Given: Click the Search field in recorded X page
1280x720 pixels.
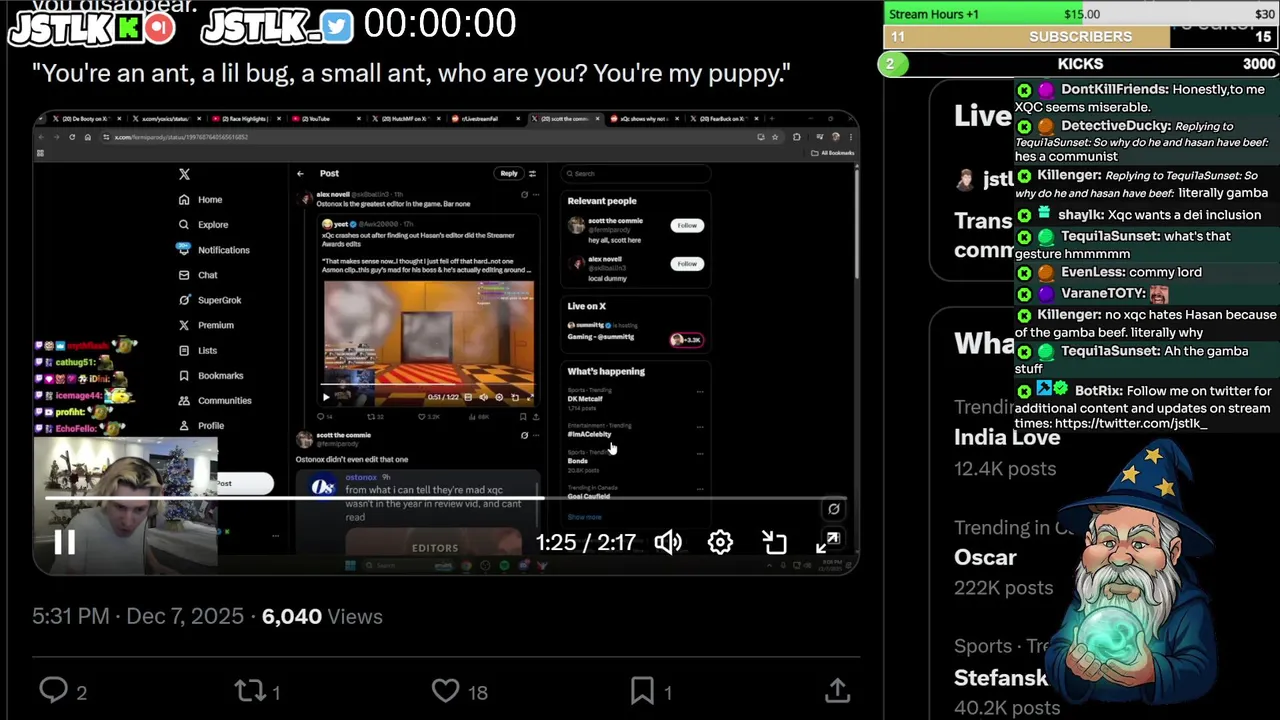Looking at the screenshot, I should [x=636, y=173].
